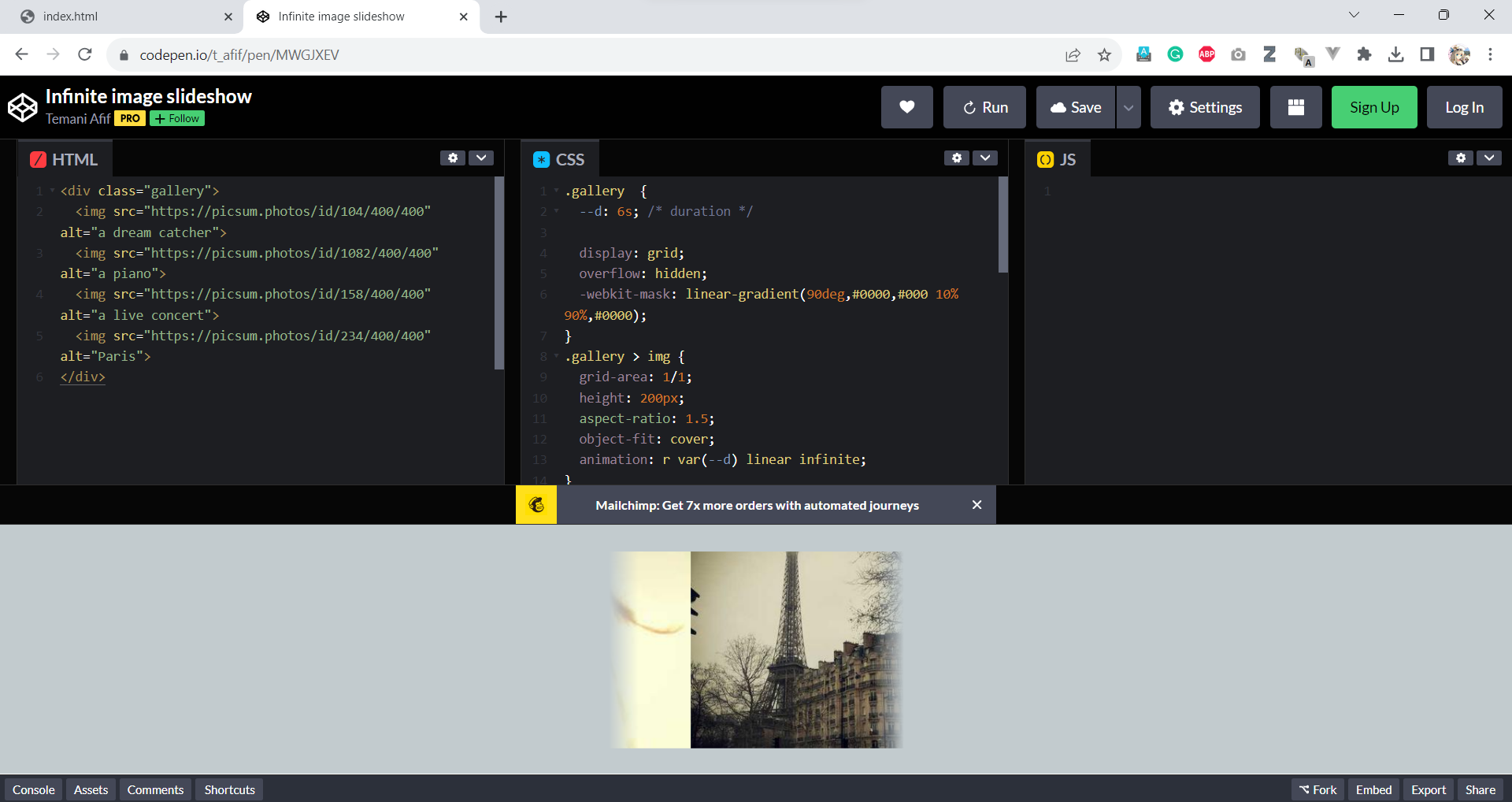
Task: Change the editor layout view
Action: 1295,107
